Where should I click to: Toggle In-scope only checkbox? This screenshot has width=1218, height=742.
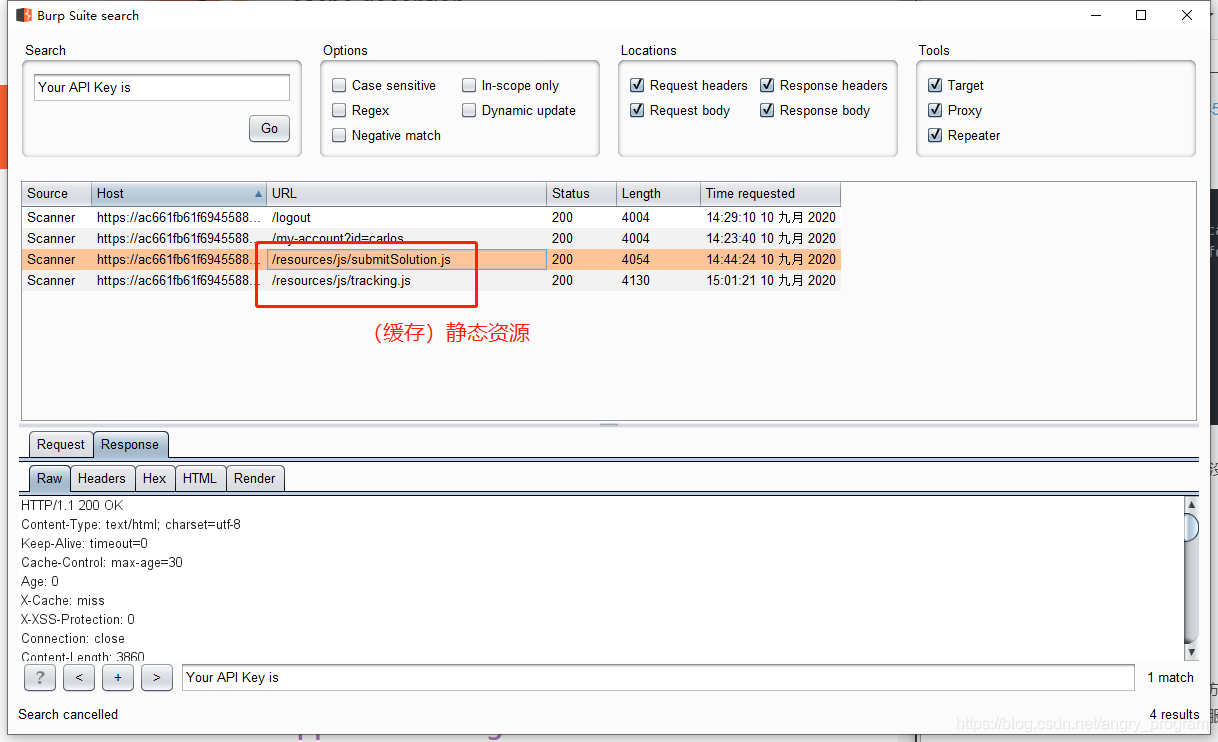pyautogui.click(x=469, y=85)
